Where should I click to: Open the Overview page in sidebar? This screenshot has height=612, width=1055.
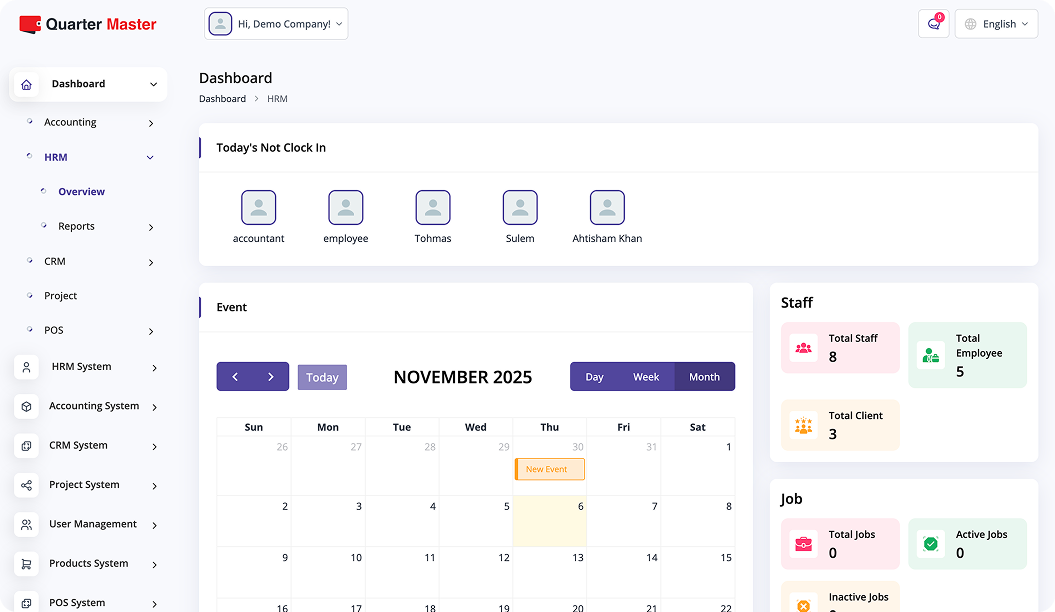click(x=81, y=191)
